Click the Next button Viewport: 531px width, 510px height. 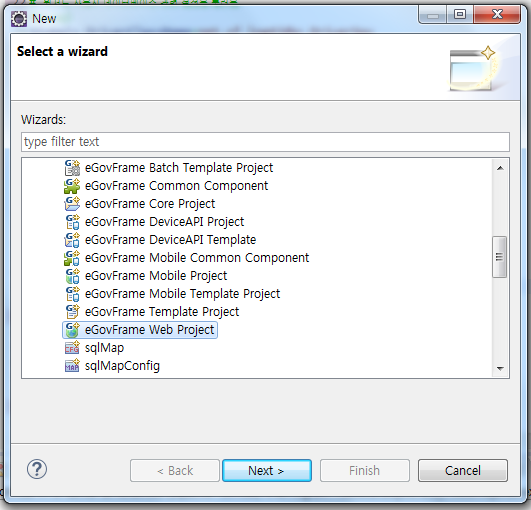click(267, 470)
